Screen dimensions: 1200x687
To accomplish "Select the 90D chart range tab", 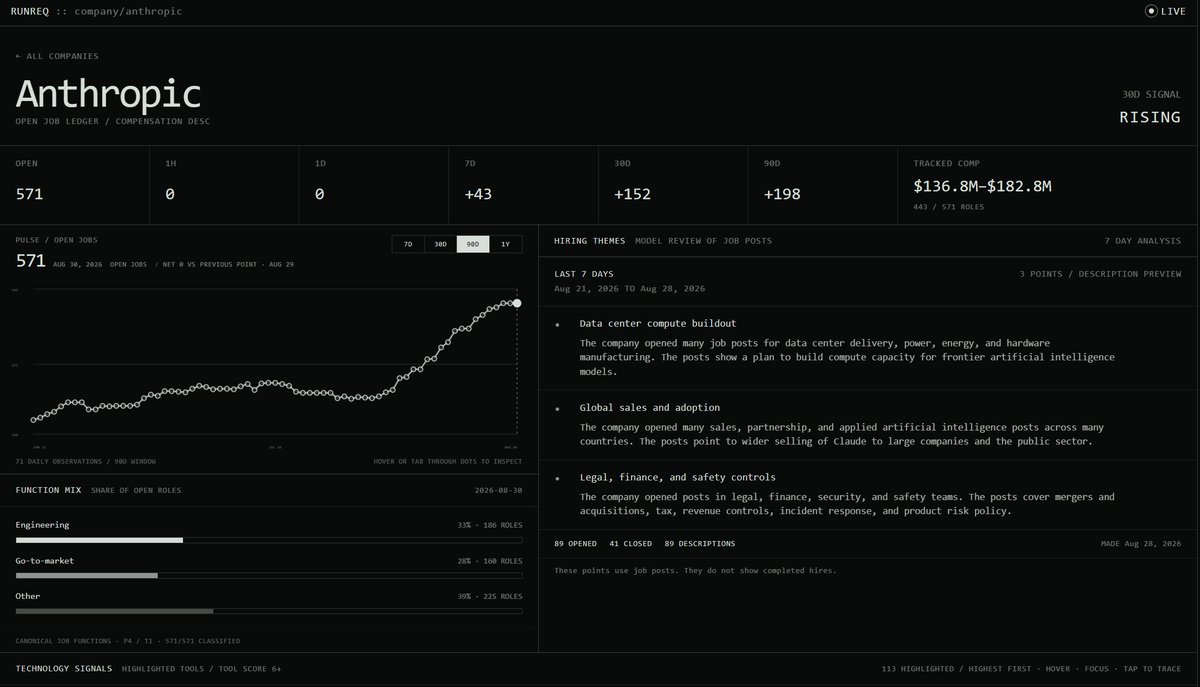I will [473, 244].
